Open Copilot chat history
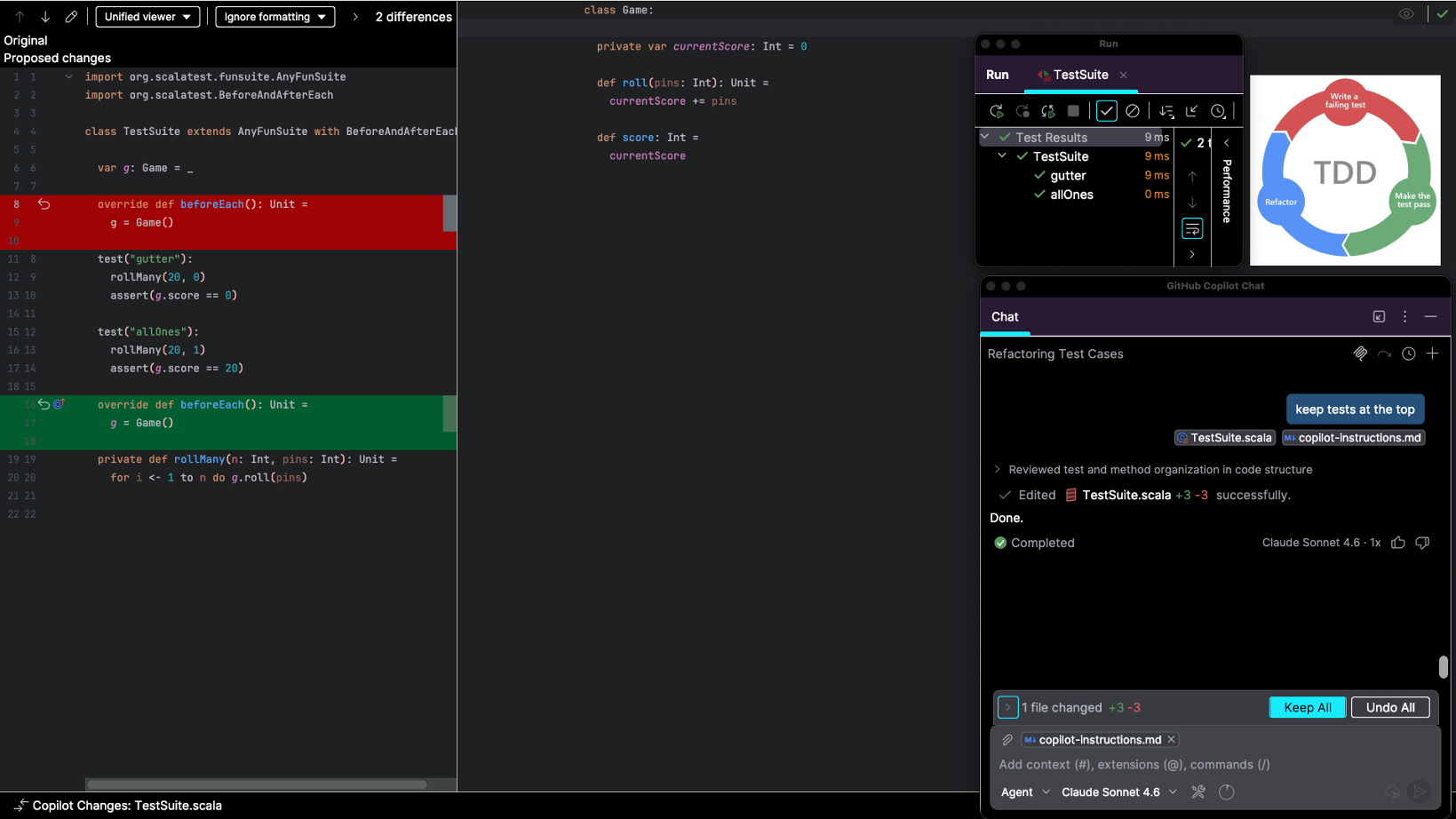Screen dimensions: 1456x819 (1408, 354)
